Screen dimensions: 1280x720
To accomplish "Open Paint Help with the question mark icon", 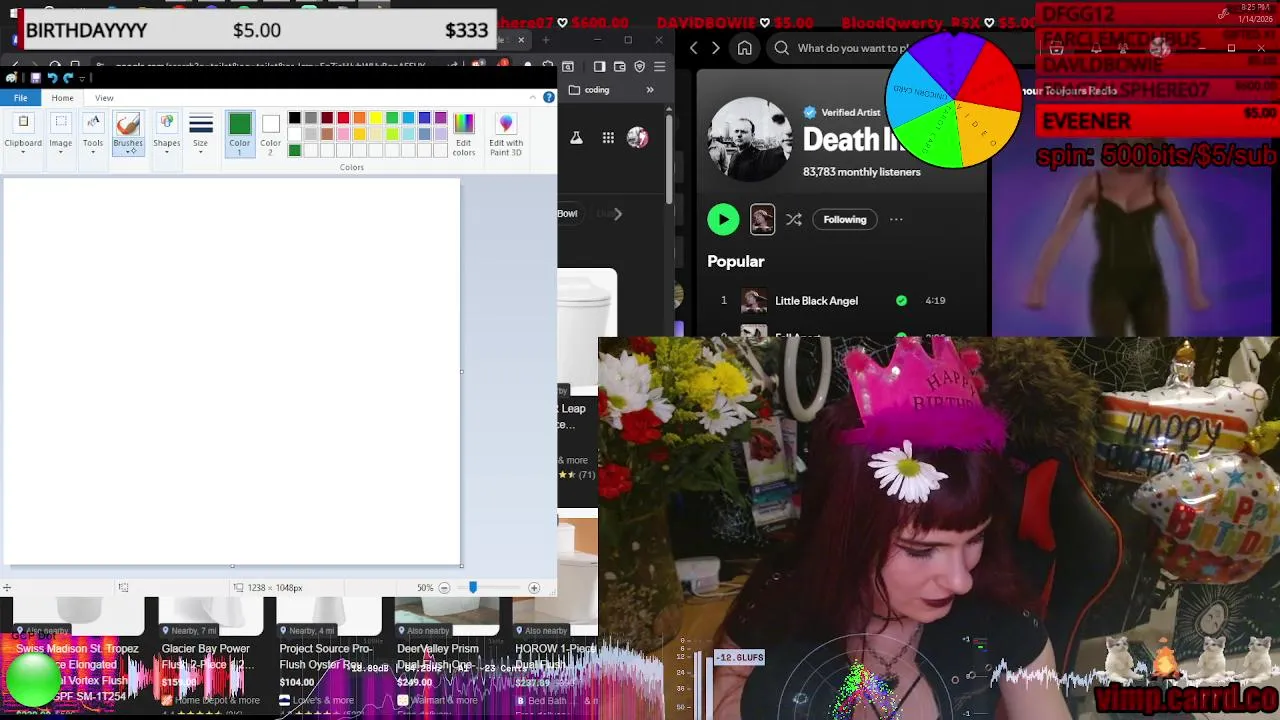I will (549, 97).
